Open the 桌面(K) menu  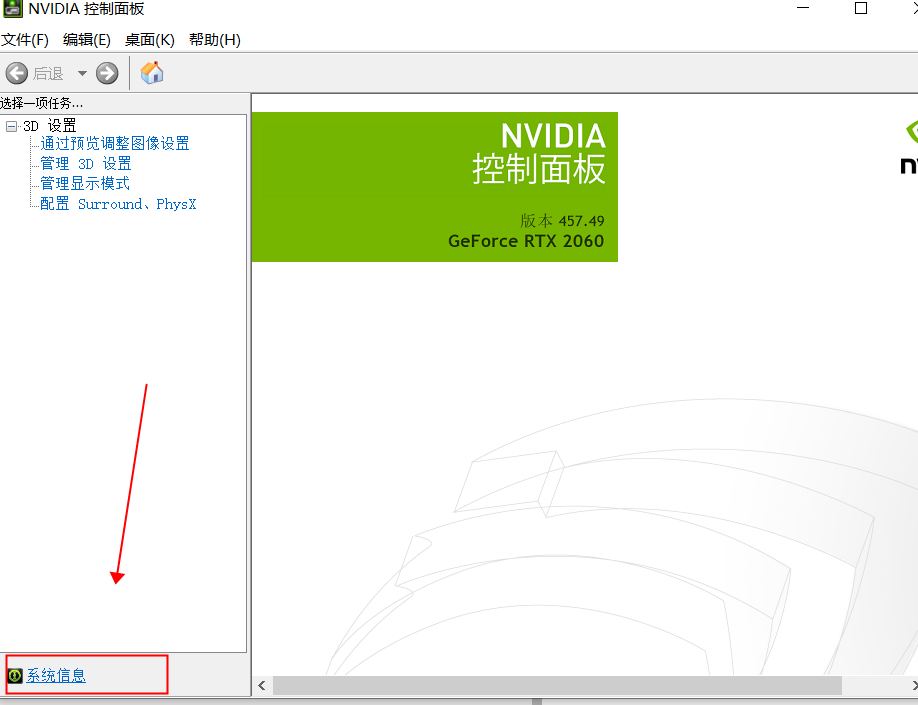[150, 40]
